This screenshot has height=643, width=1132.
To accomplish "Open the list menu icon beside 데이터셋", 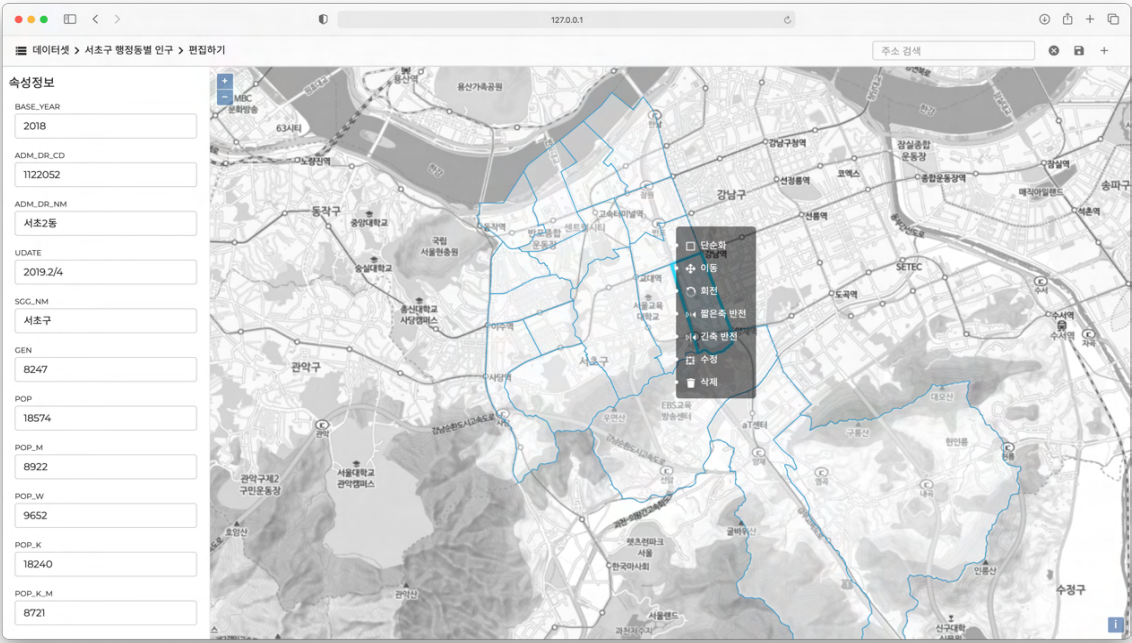I will coord(20,50).
